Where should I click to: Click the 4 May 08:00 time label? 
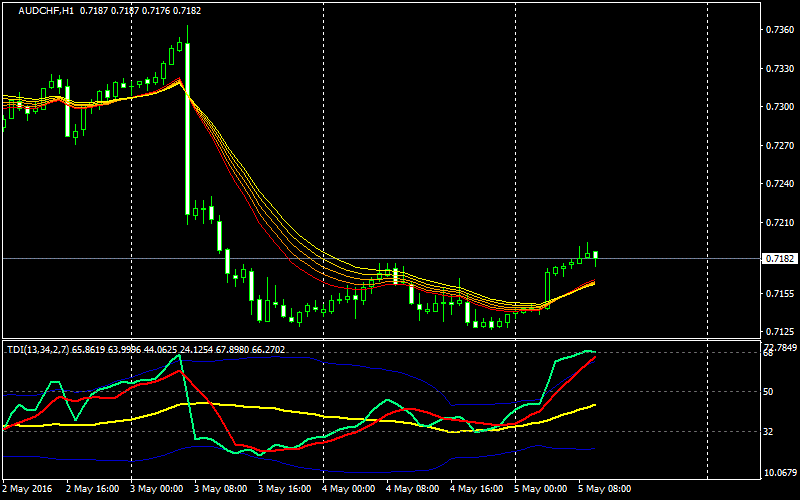(413, 489)
